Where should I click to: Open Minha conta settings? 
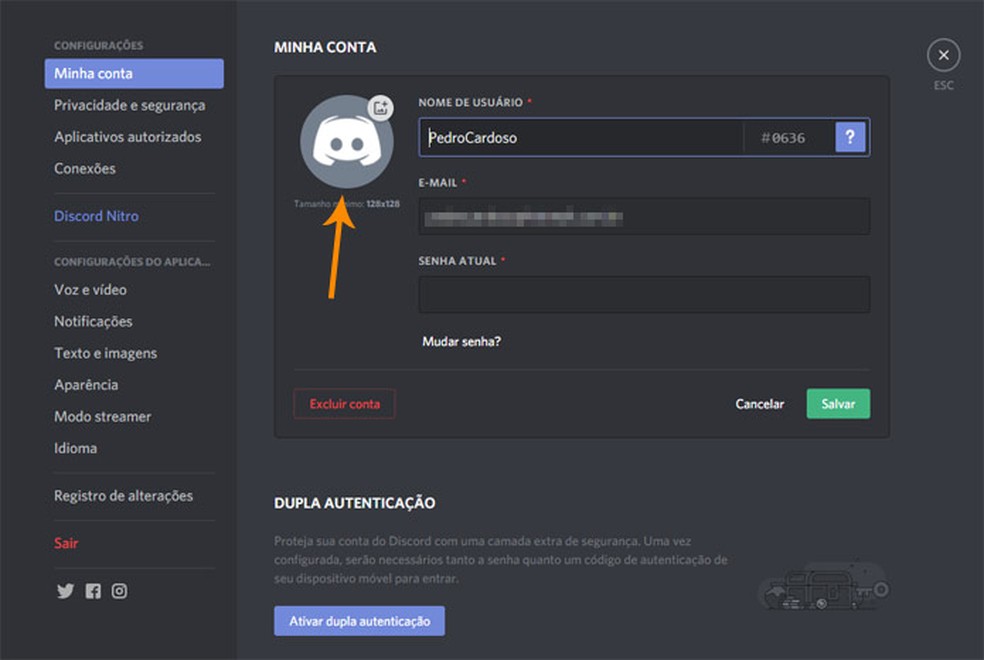point(134,73)
